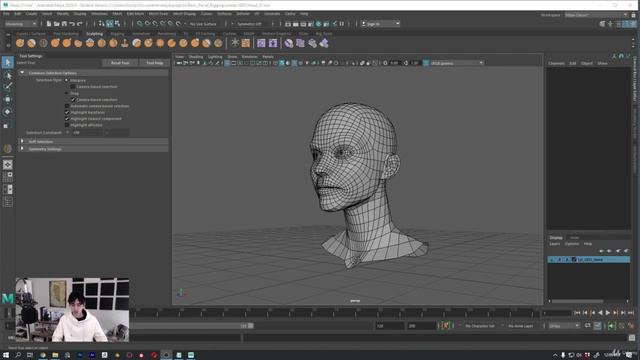Open the Modeling menu set dropdown
The width and height of the screenshot is (640, 360).
coord(21,24)
